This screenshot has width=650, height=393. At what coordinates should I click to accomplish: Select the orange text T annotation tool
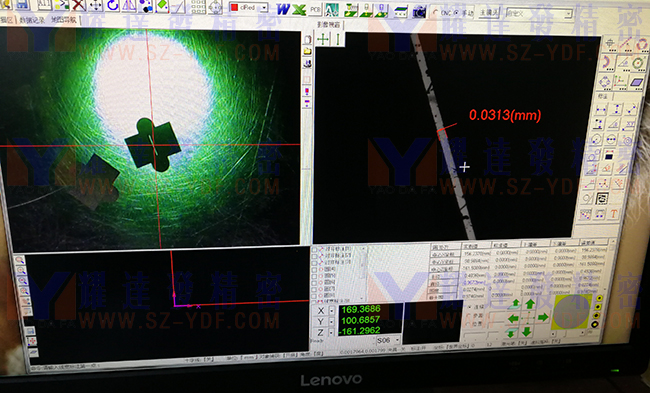(614, 214)
